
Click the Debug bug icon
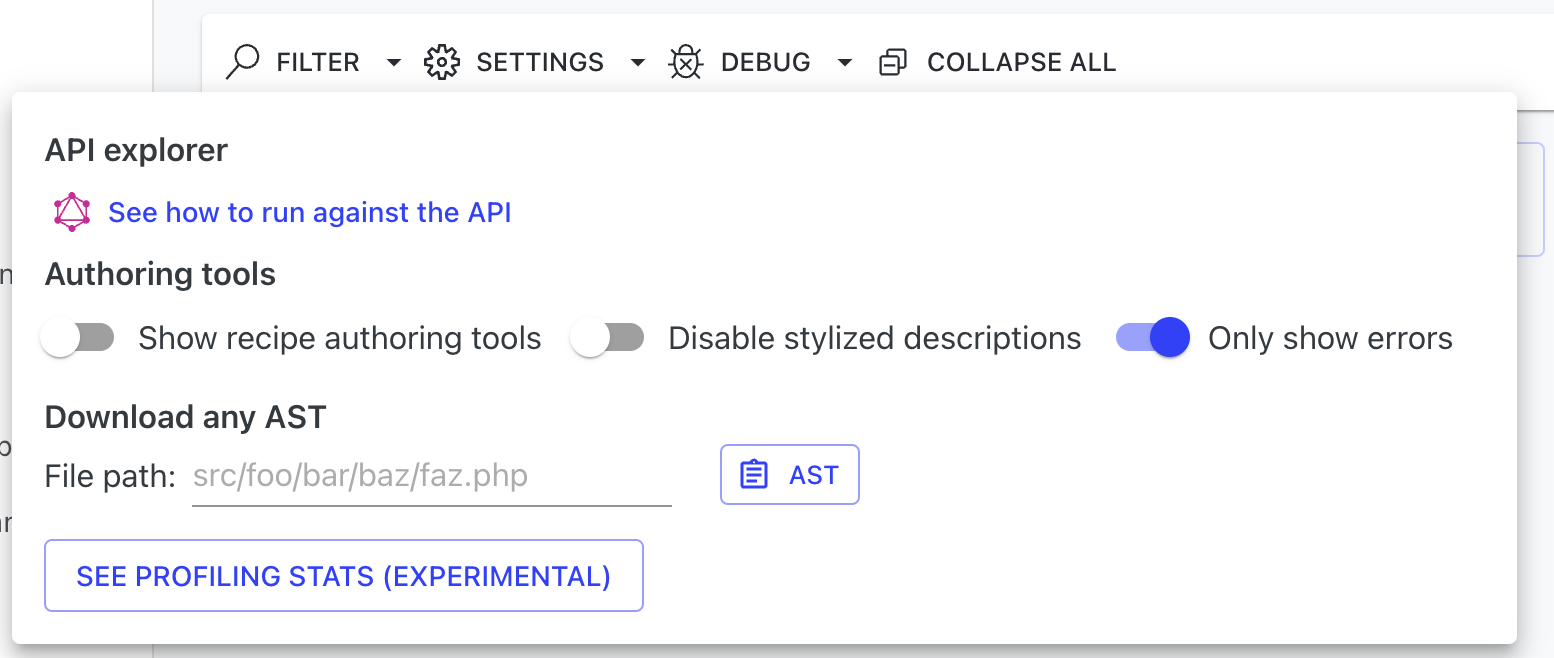685,62
